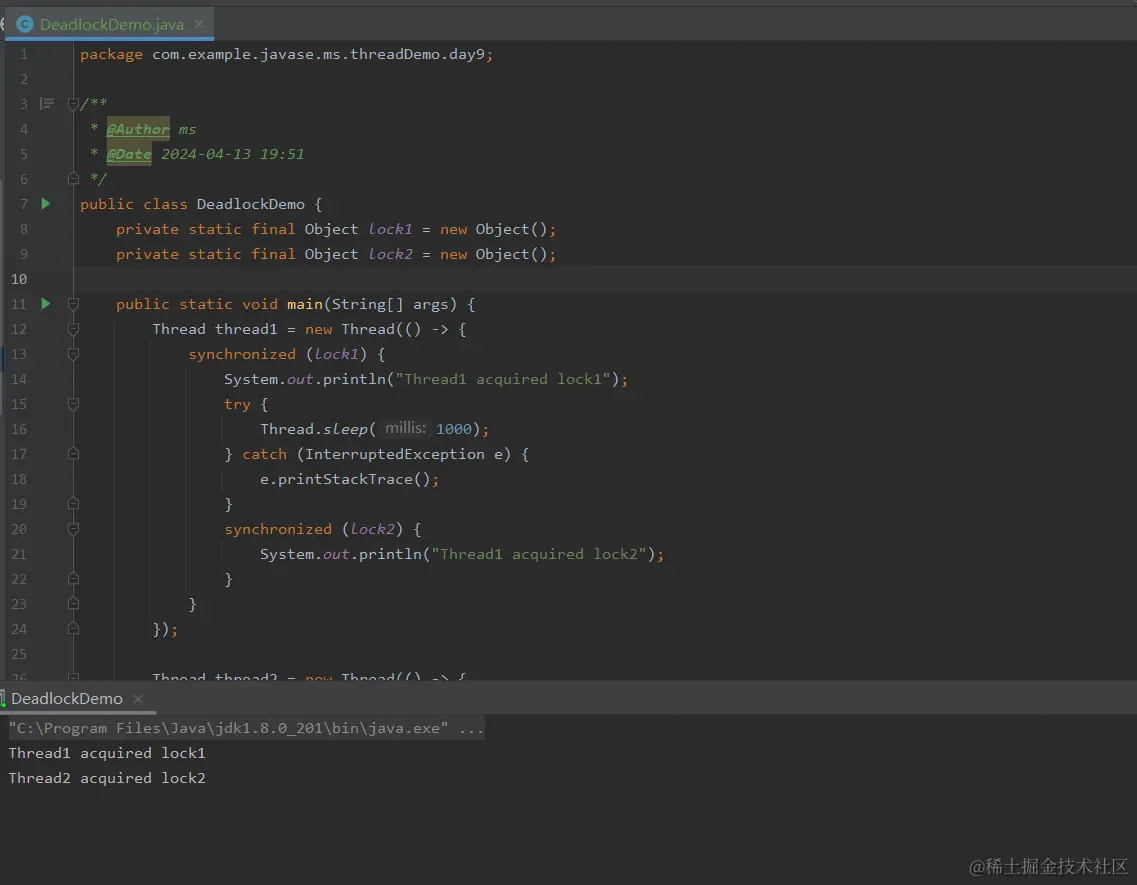
Task: Click InterruptedException in the catch clause
Action: (394, 454)
